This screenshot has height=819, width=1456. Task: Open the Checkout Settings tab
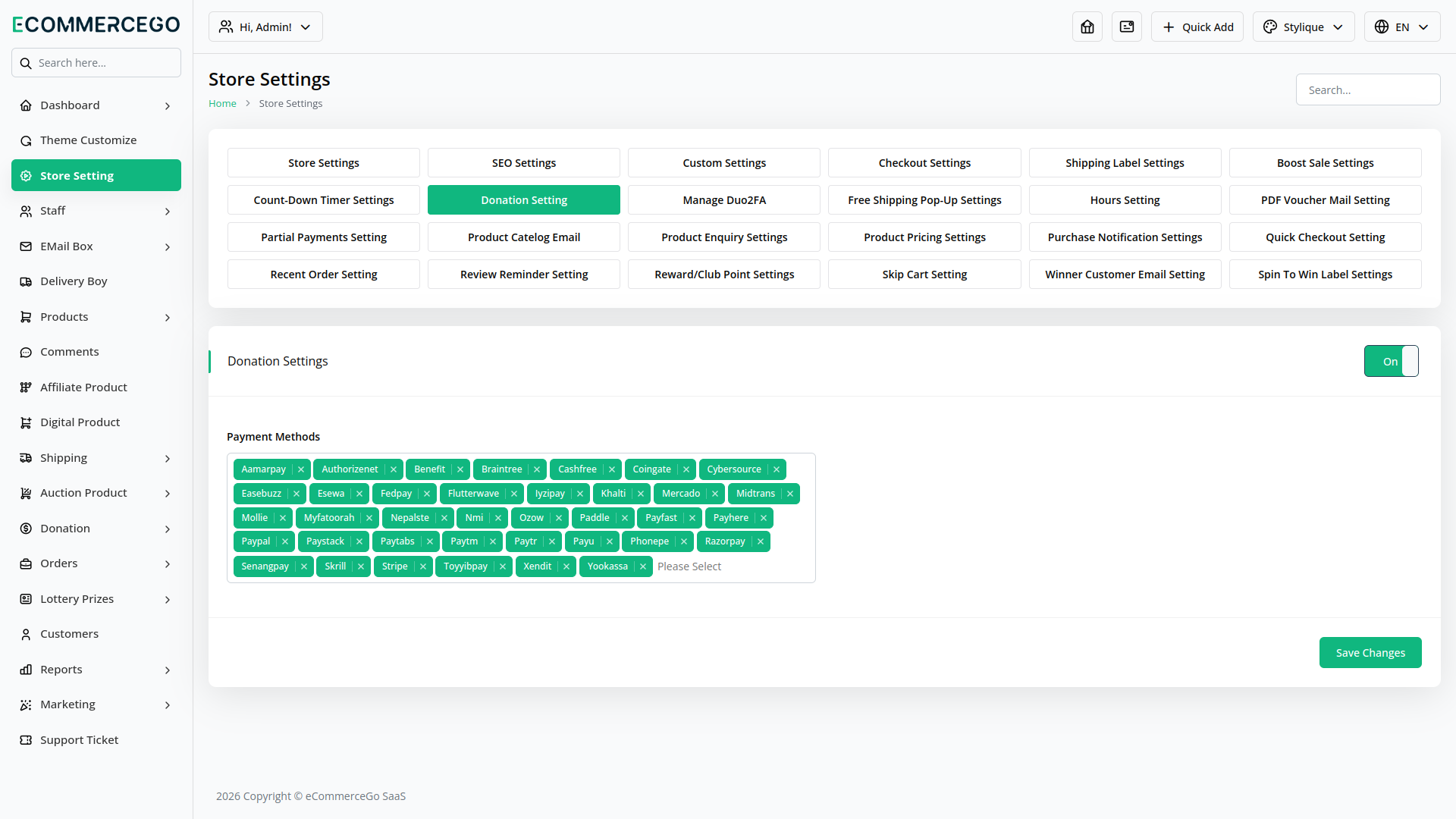(x=924, y=163)
